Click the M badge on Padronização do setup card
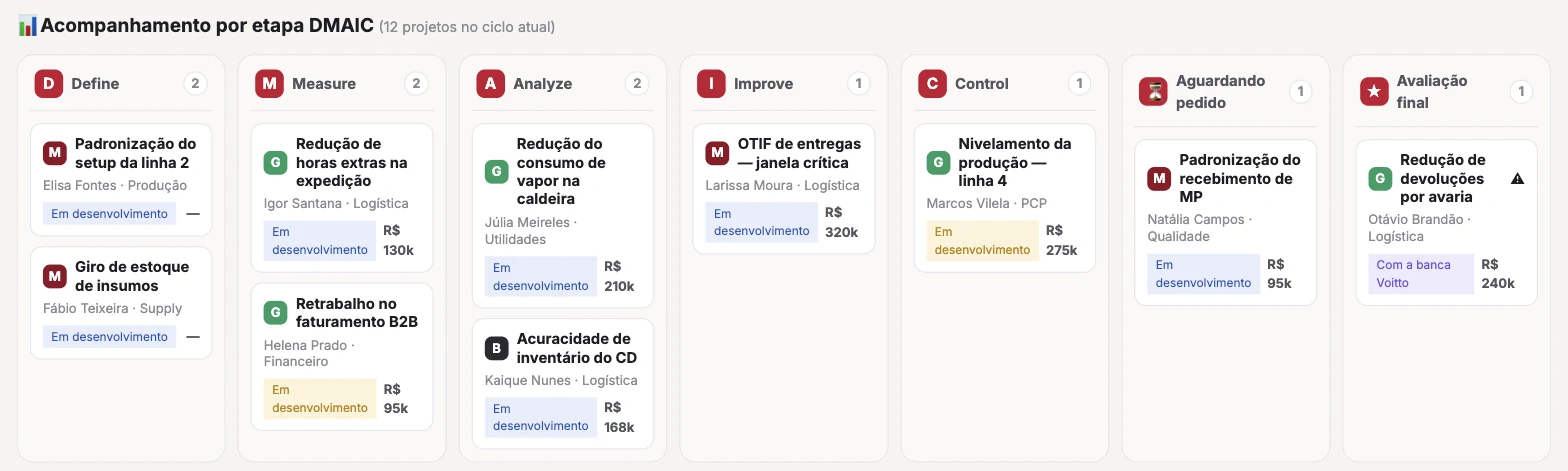This screenshot has width=1568, height=471. point(55,153)
